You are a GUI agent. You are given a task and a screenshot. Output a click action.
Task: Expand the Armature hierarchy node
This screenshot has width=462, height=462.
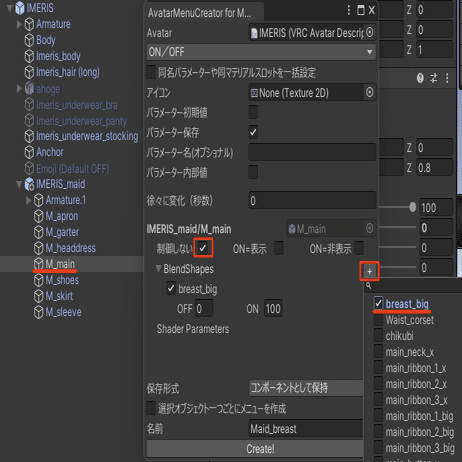[x=19, y=24]
